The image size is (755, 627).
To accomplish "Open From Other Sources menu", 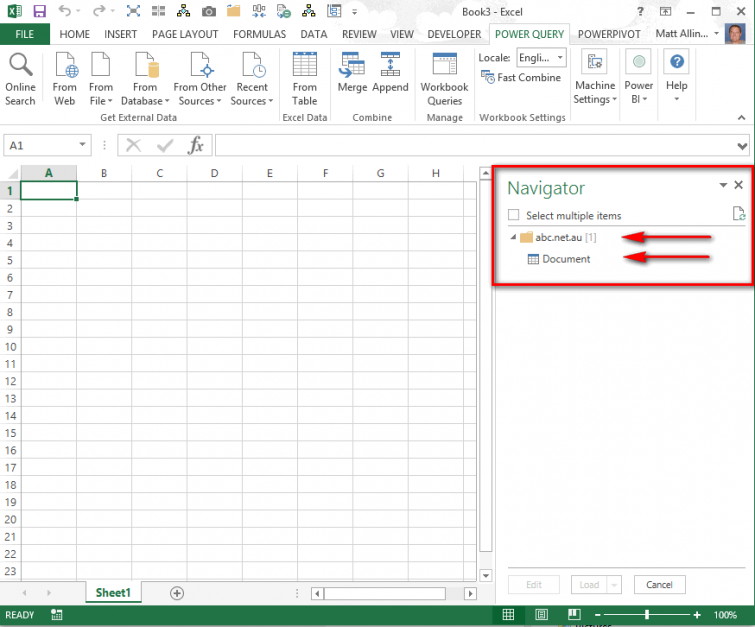I will pyautogui.click(x=200, y=79).
